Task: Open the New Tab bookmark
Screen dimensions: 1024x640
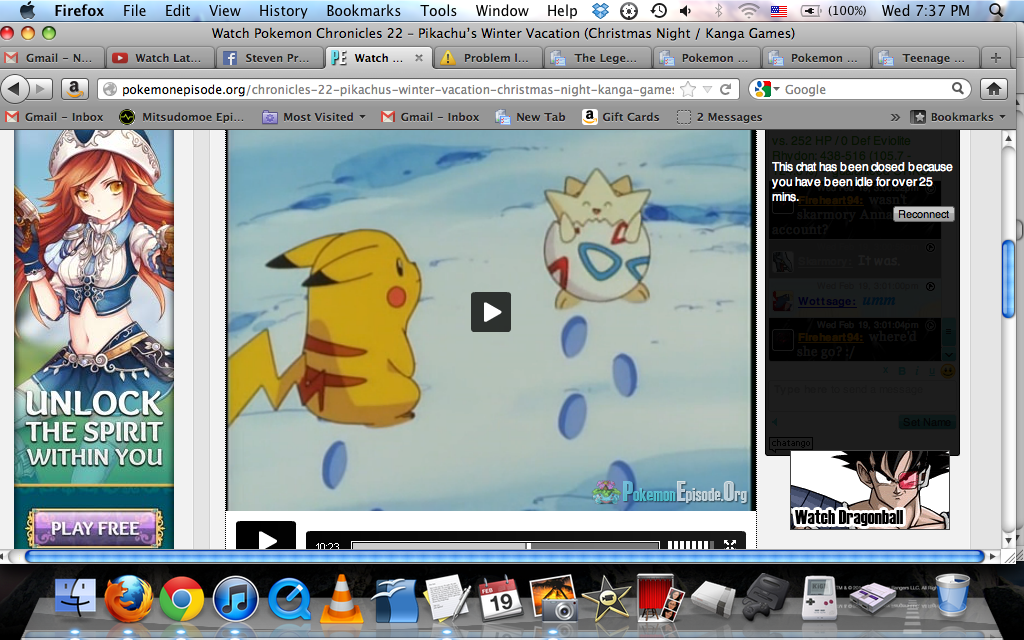Action: 530,117
